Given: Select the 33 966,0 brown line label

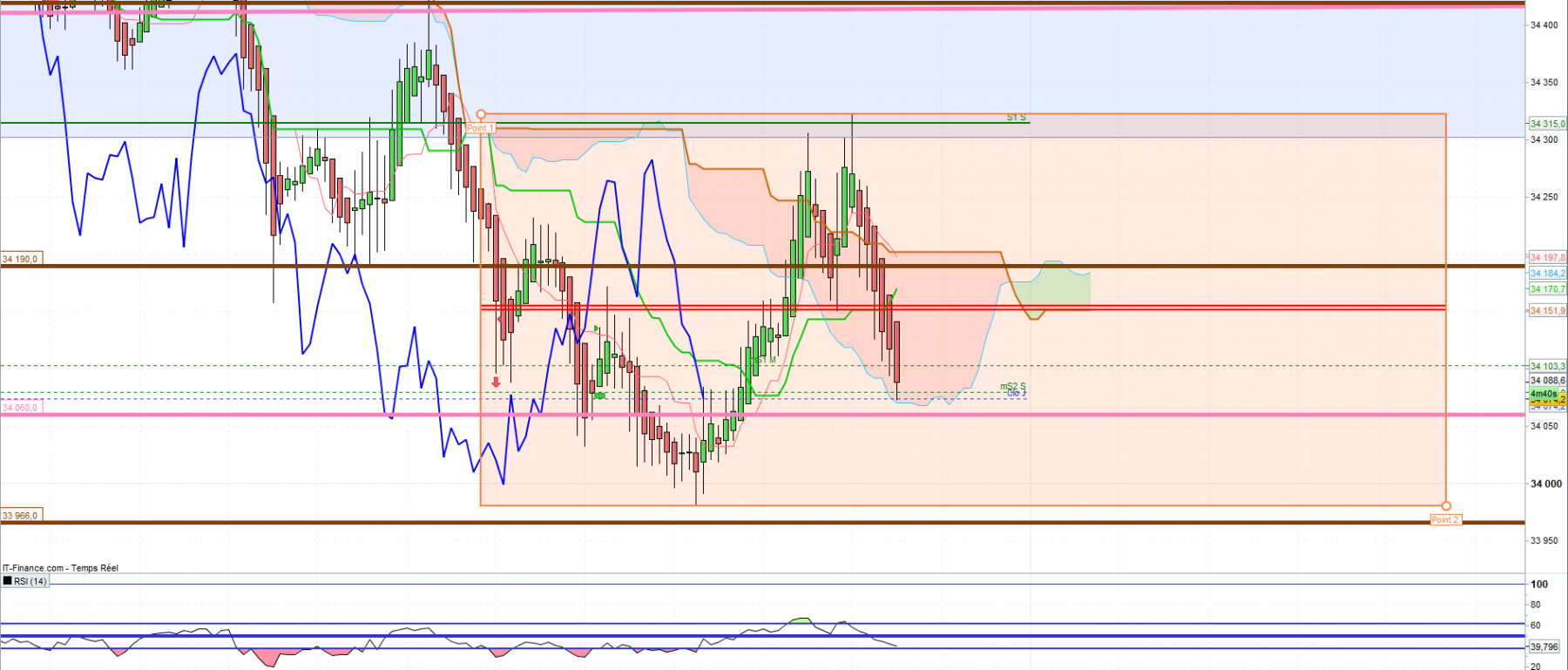Looking at the screenshot, I should pos(21,515).
